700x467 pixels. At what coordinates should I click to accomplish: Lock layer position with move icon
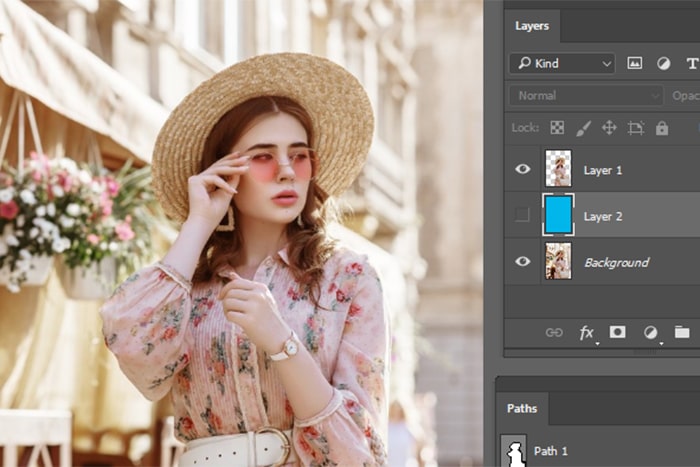tap(609, 128)
